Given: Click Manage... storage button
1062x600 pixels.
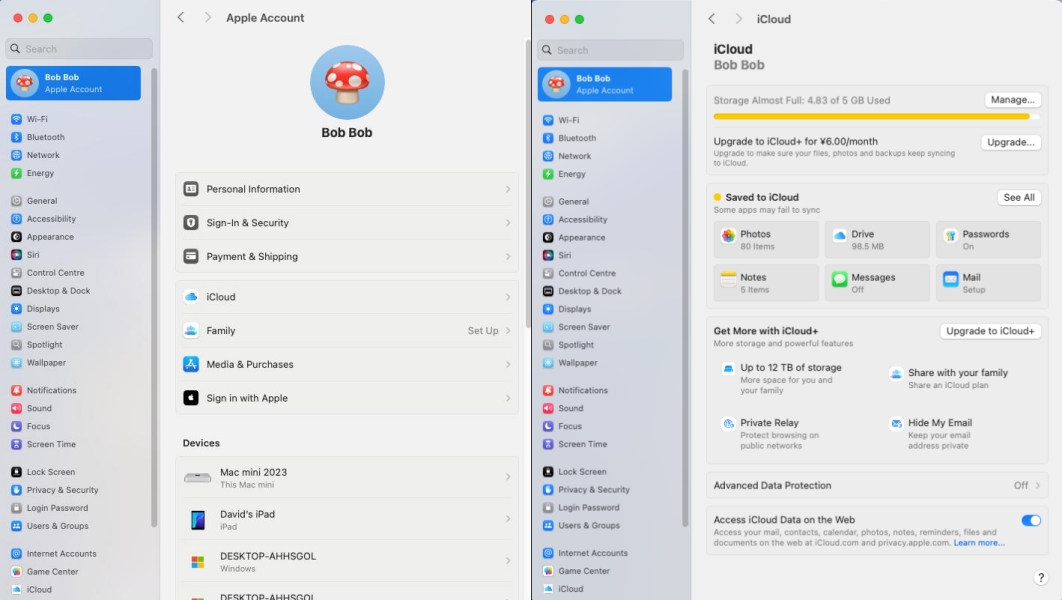Looking at the screenshot, I should (x=1013, y=100).
